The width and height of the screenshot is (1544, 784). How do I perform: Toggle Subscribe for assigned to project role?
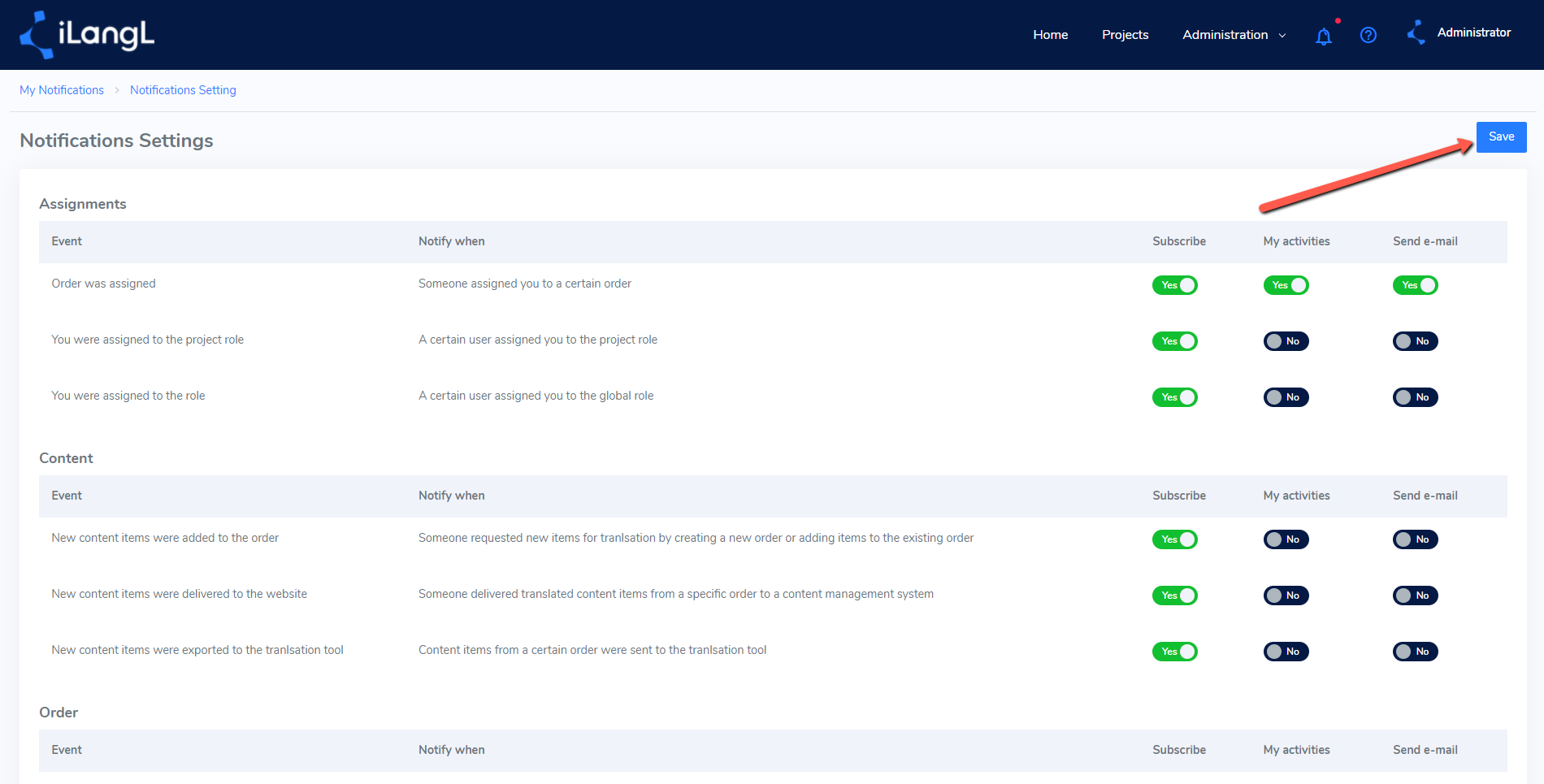1174,341
